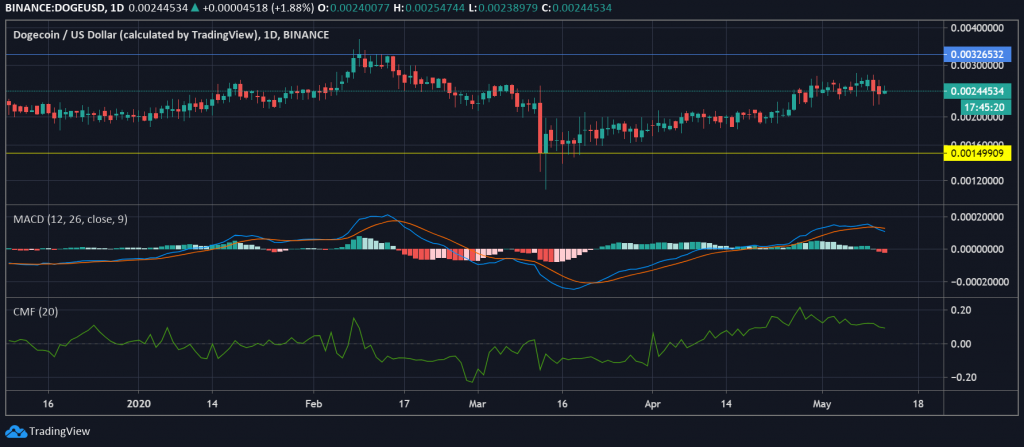Screen dimensions: 1024x447
Task: Open the TradingView link at bottom left
Action: pyautogui.click(x=60, y=431)
